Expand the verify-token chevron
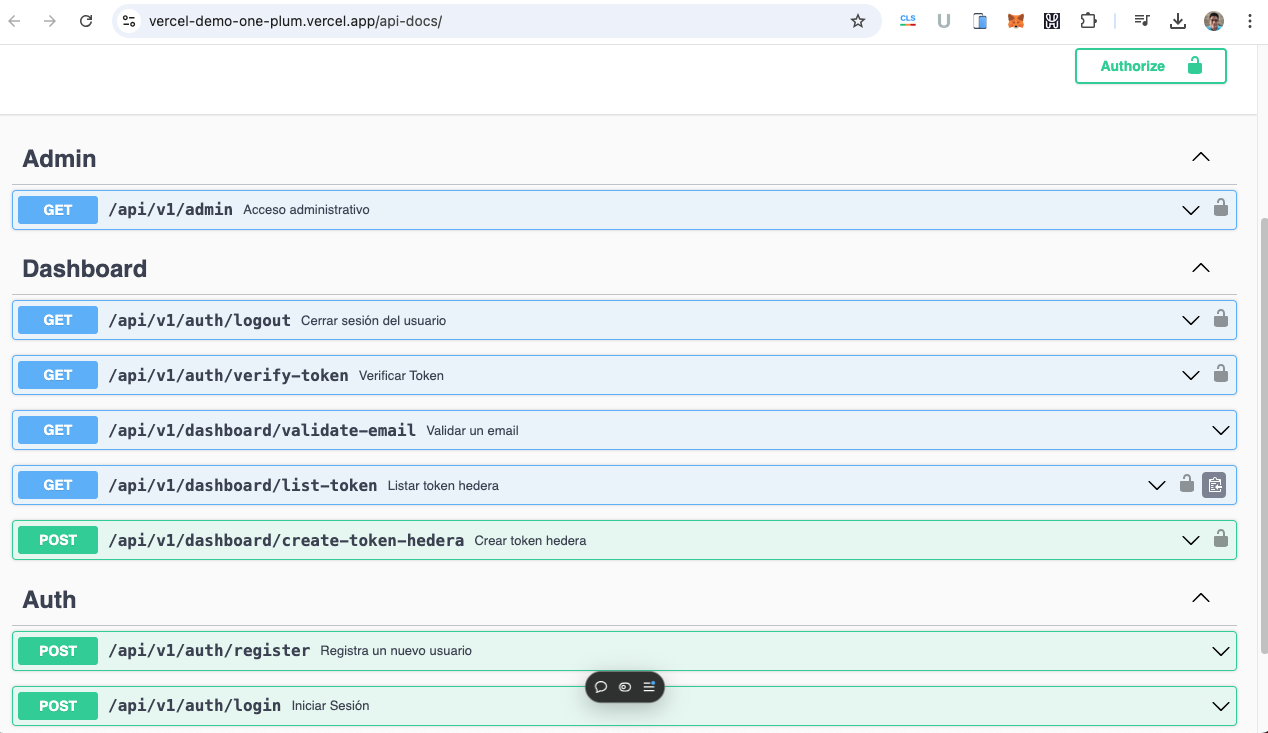 [x=1191, y=375]
